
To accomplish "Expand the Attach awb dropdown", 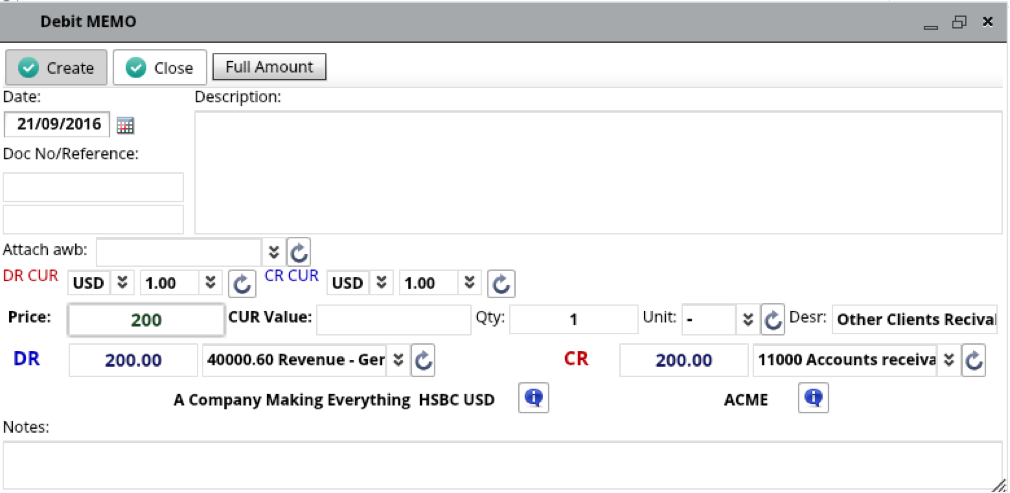I will click(273, 251).
